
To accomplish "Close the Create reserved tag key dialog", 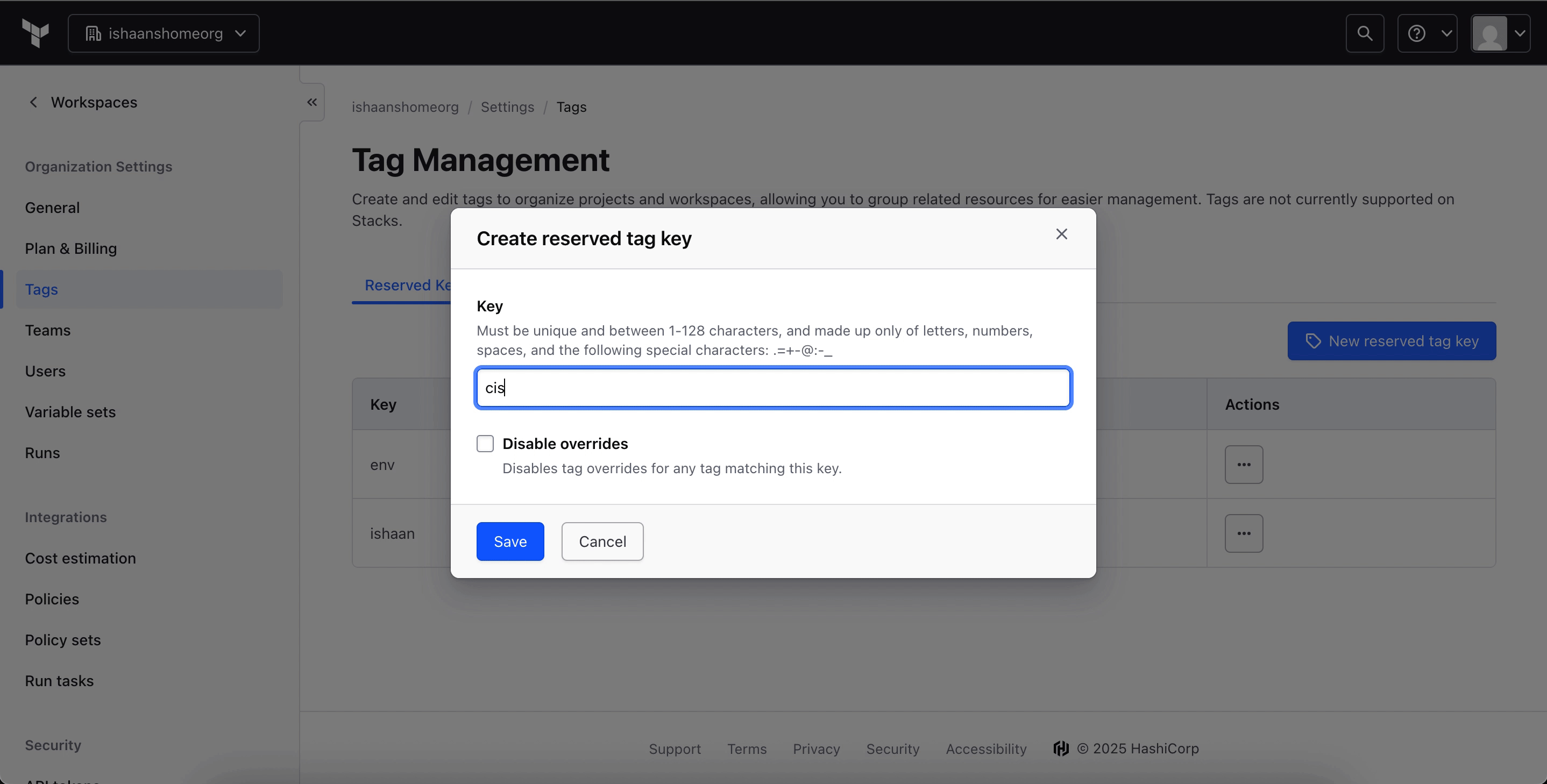I will click(x=1061, y=234).
